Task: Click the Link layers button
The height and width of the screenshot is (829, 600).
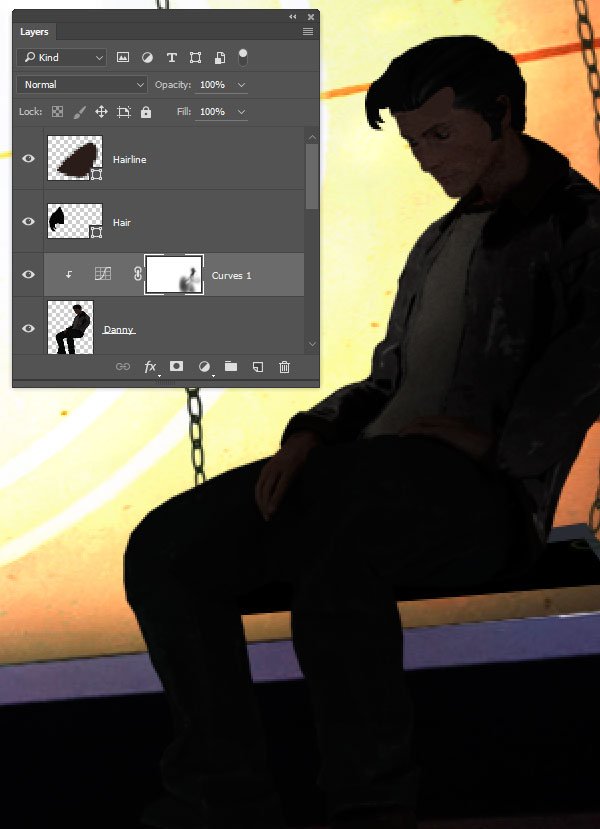Action: tap(123, 366)
